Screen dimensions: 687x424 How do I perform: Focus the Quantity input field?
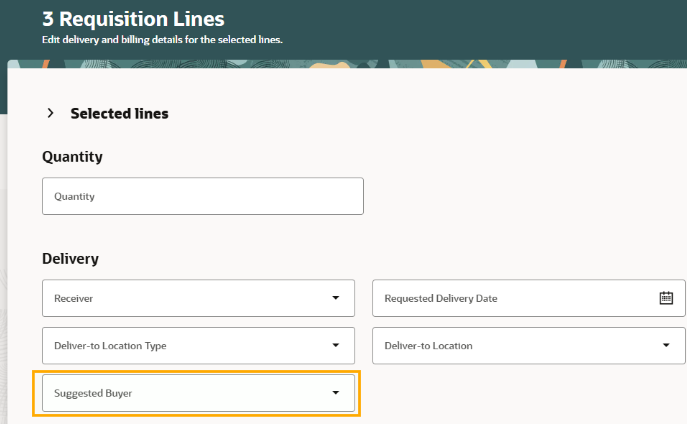click(x=202, y=196)
